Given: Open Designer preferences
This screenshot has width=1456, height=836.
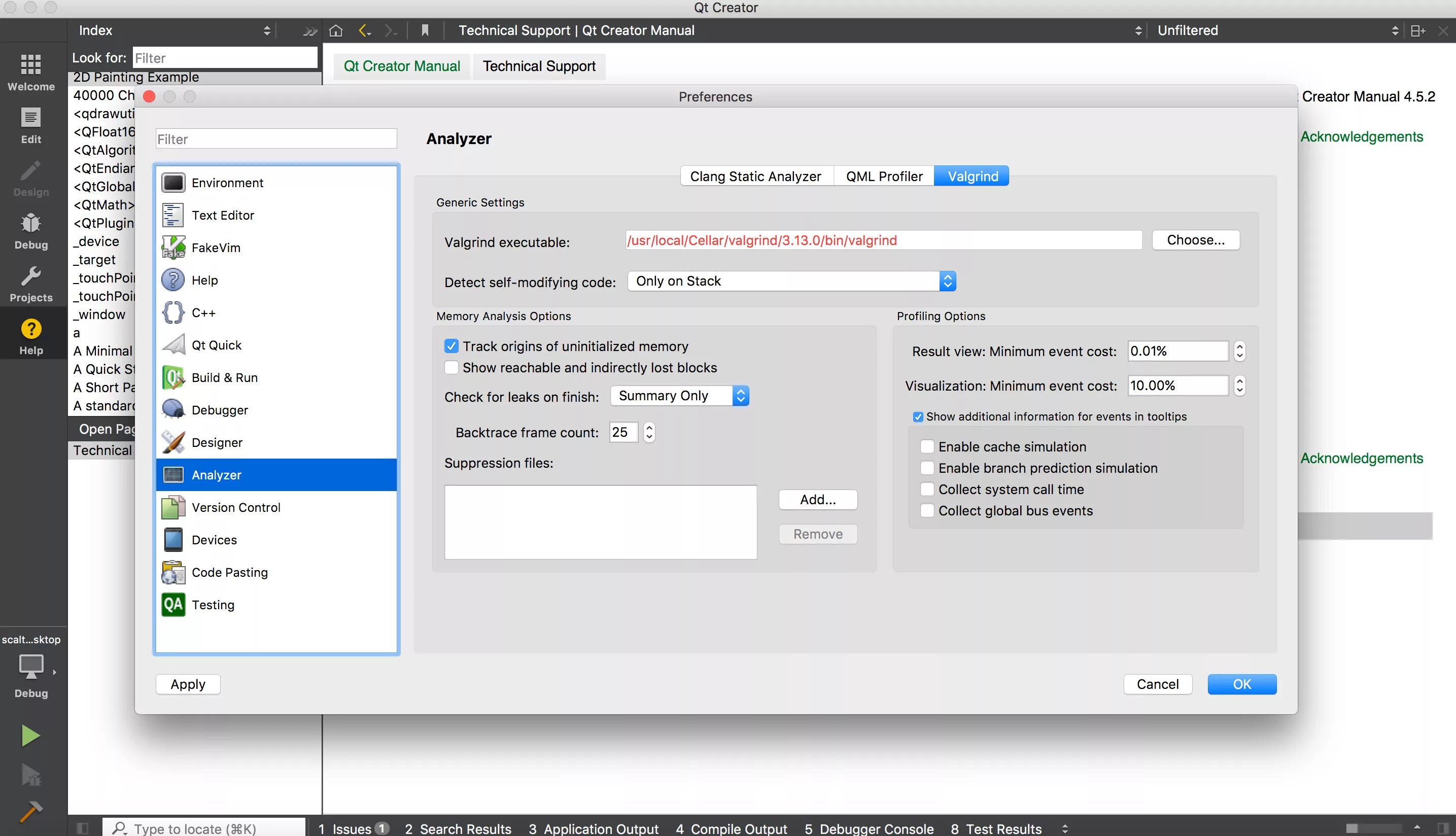Looking at the screenshot, I should (276, 442).
